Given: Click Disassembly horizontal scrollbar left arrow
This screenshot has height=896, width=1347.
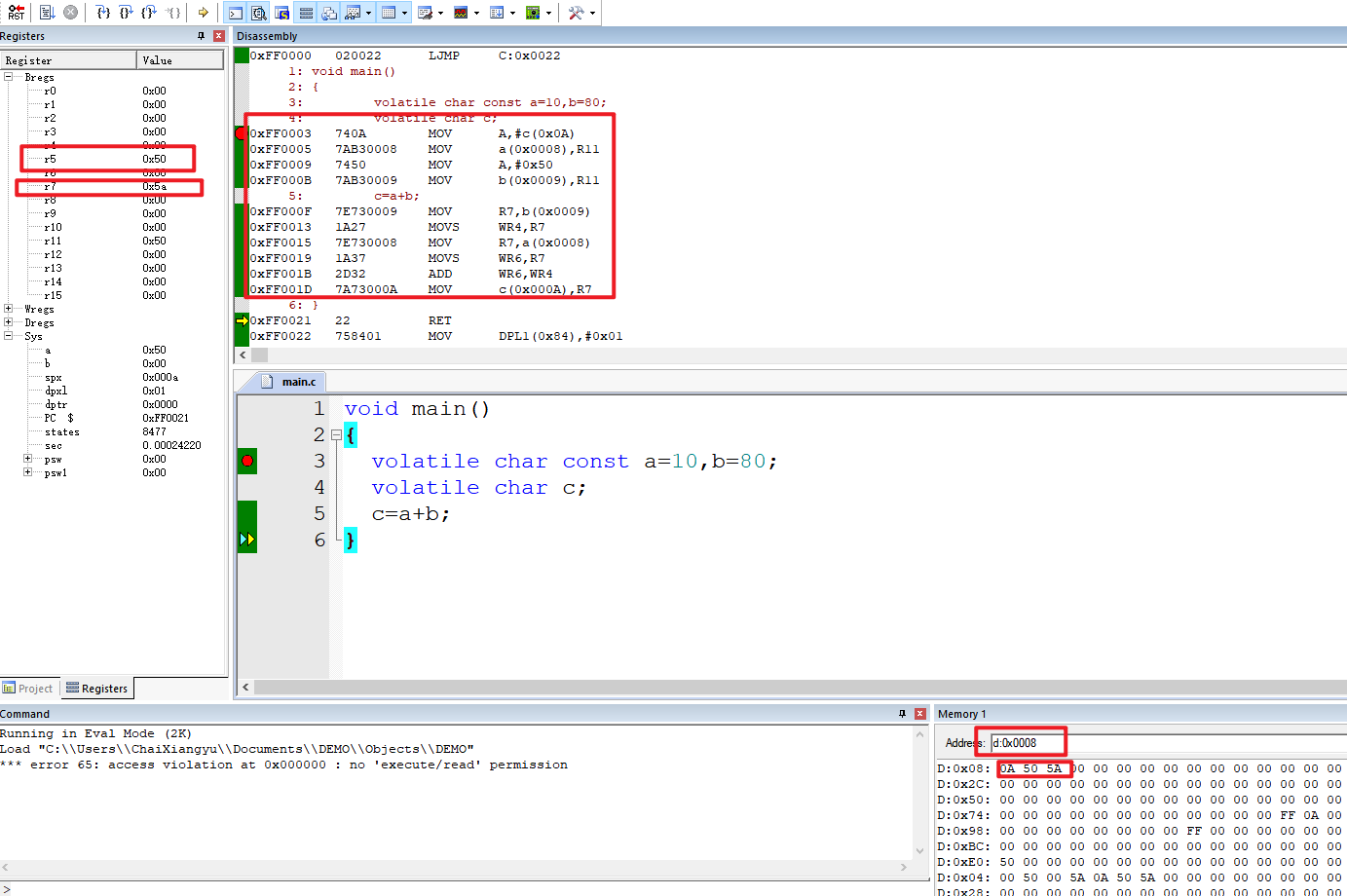Looking at the screenshot, I should point(243,355).
